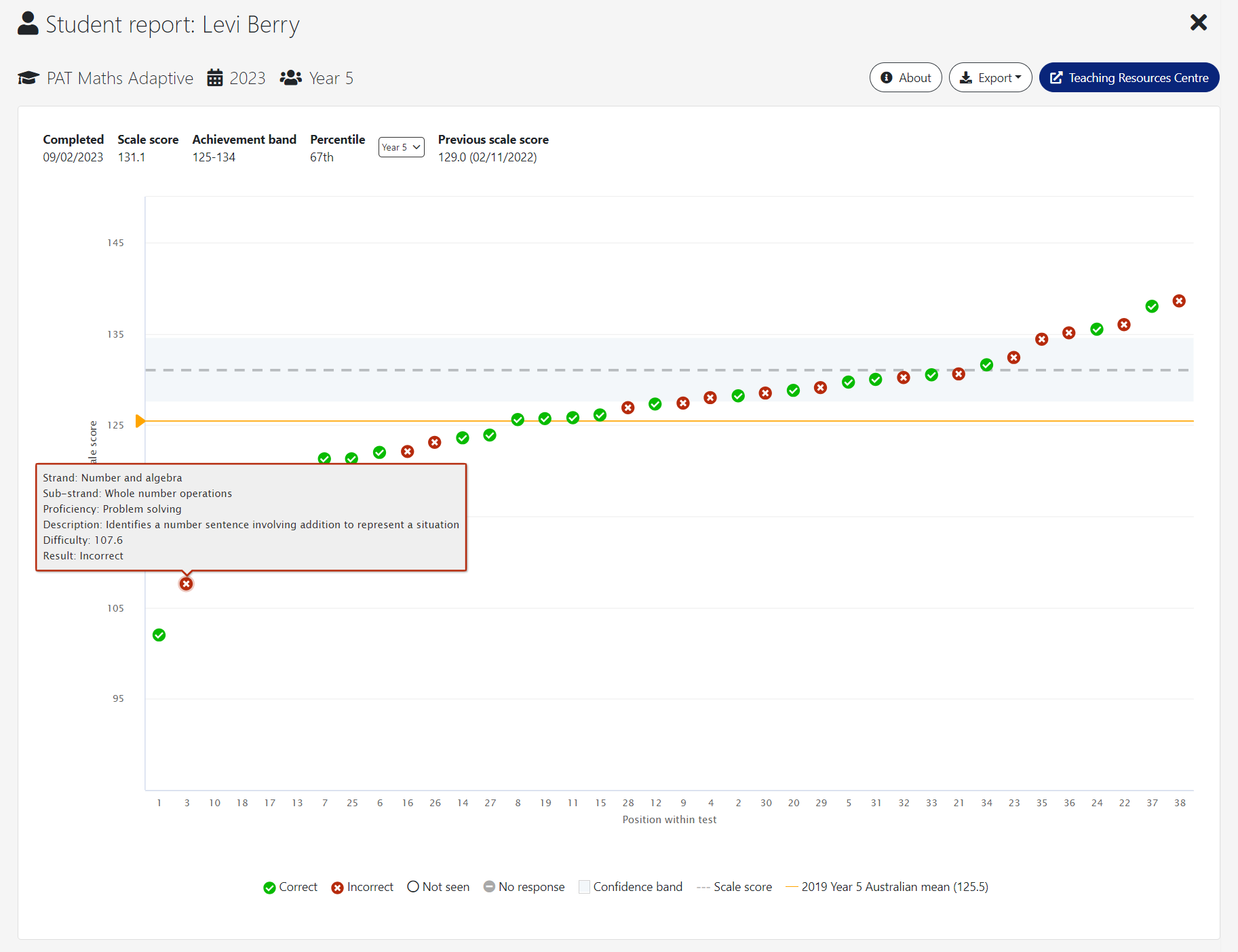Click the orange Australian mean arrow marker
1238x952 pixels.
pyautogui.click(x=140, y=421)
